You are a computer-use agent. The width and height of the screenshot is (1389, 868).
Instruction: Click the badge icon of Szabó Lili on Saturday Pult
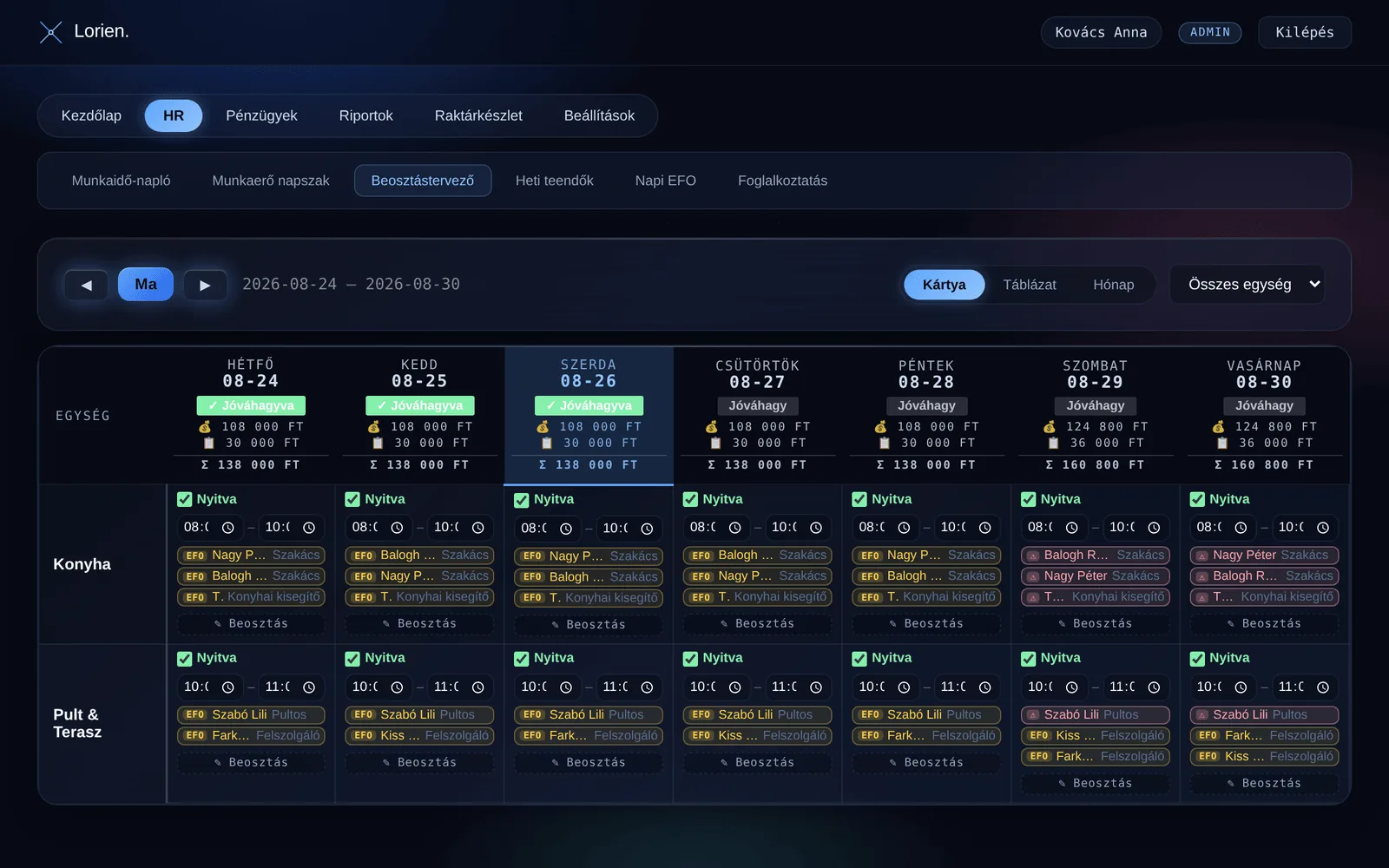[1033, 715]
